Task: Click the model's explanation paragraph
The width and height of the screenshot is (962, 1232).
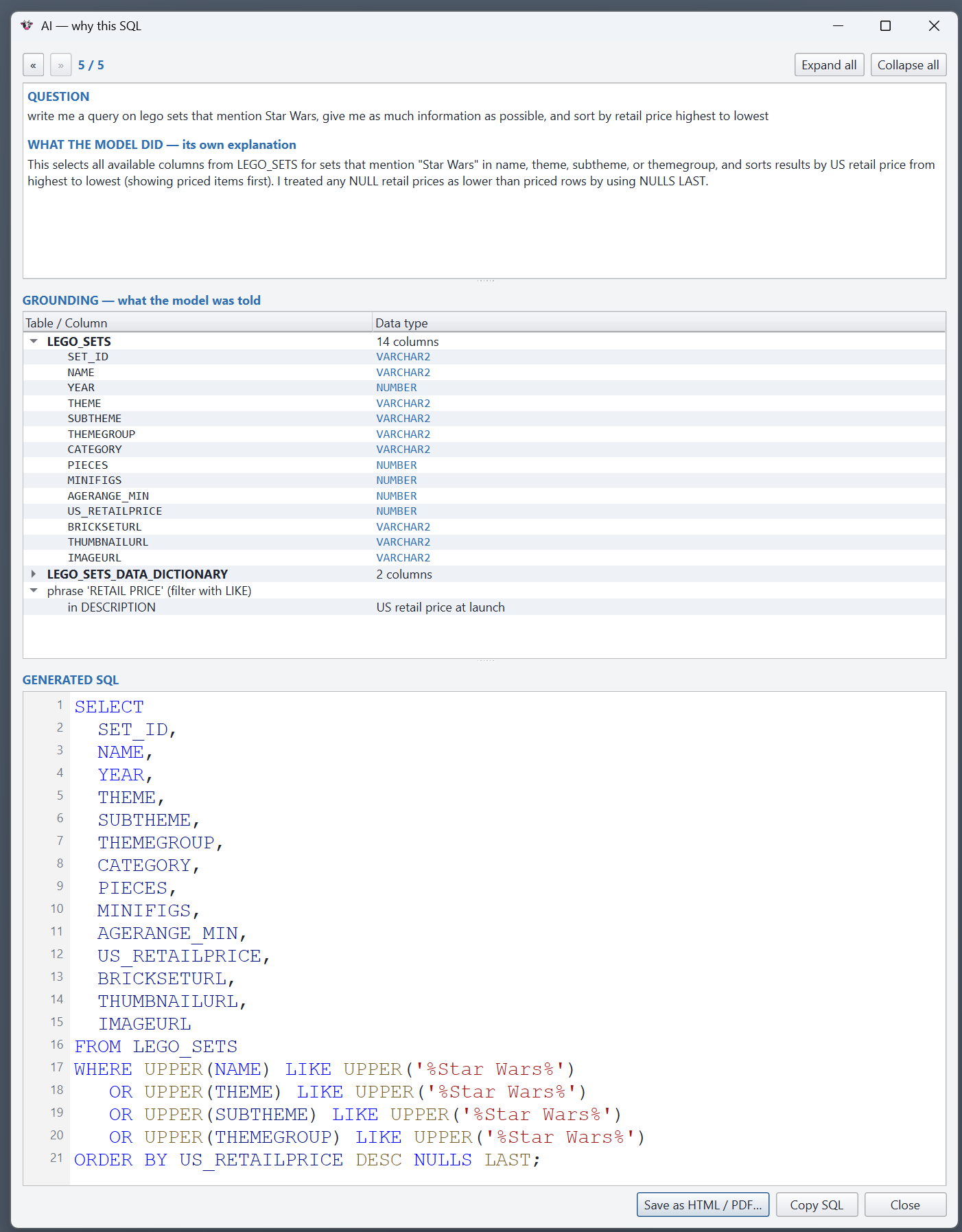Action: (481, 173)
